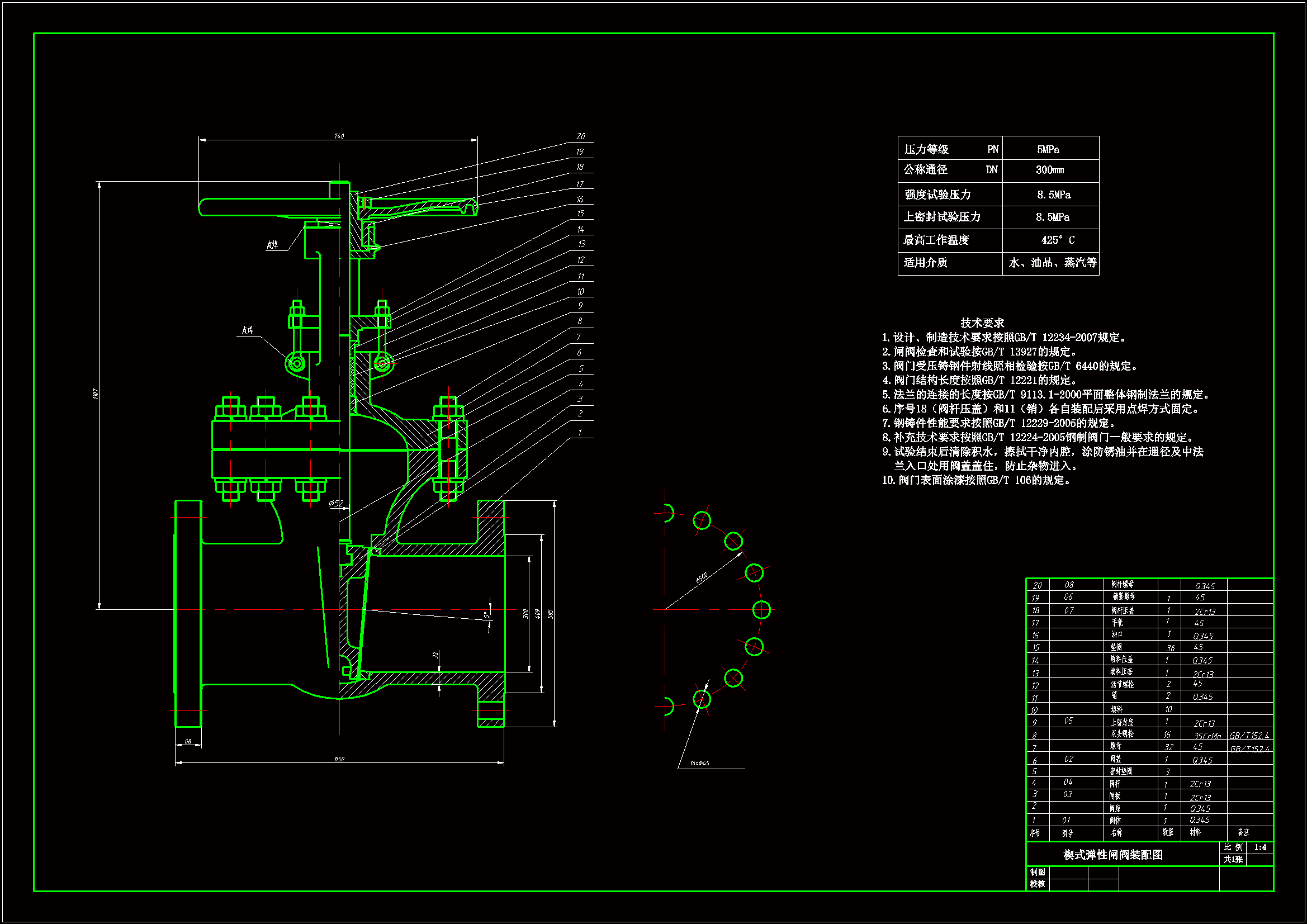Click the ø52 stem diameter label
Image resolution: width=1307 pixels, height=924 pixels.
[336, 503]
